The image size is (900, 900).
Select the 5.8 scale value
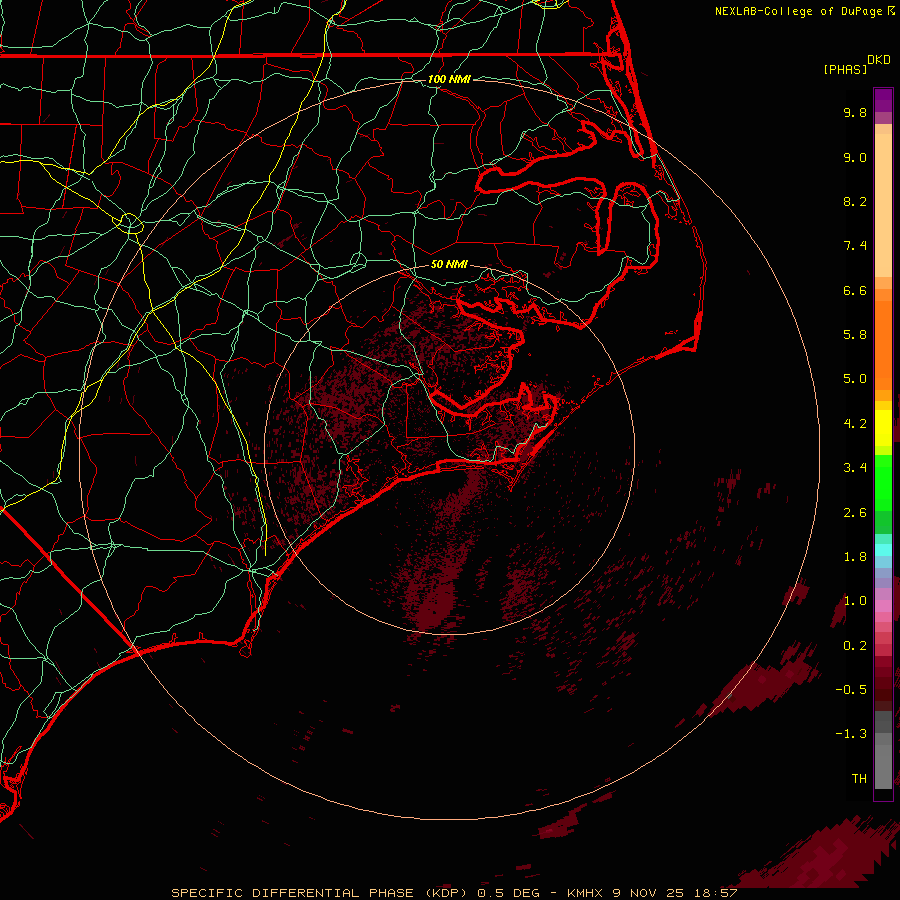coord(855,335)
